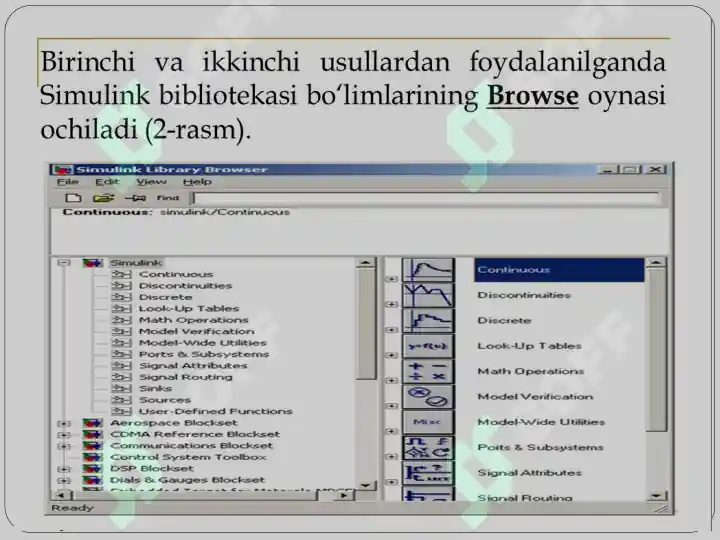Select Sources in the library tree

(165, 400)
